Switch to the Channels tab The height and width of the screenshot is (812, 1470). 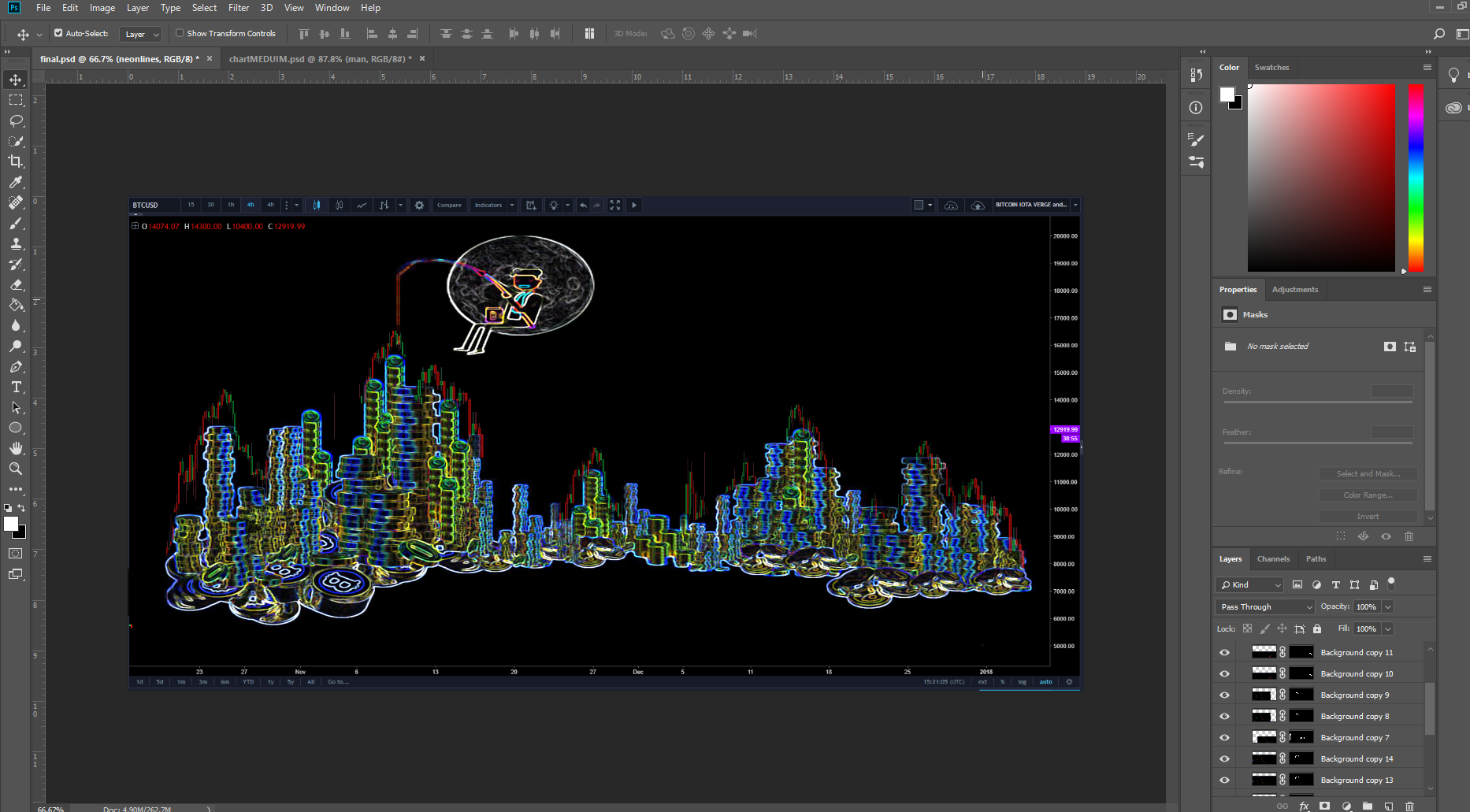[x=1273, y=558]
